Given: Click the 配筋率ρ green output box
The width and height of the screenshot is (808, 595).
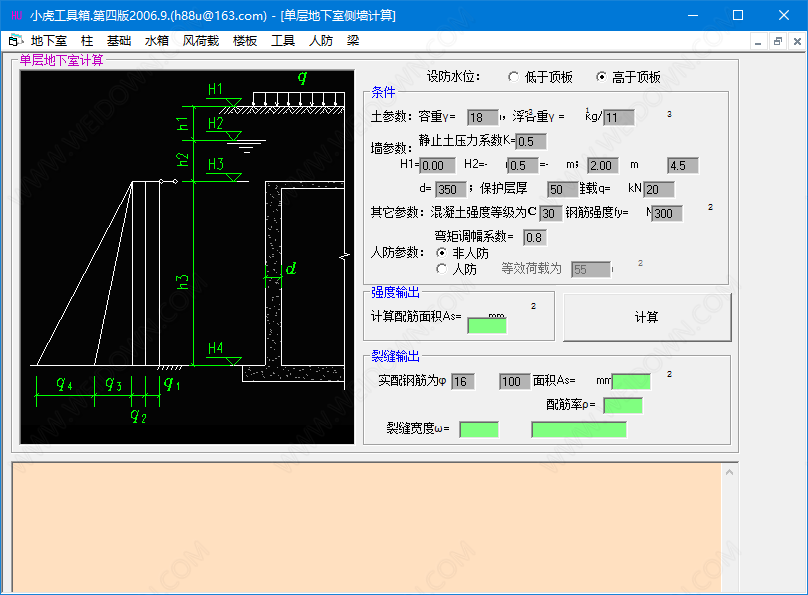Looking at the screenshot, I should point(623,405).
